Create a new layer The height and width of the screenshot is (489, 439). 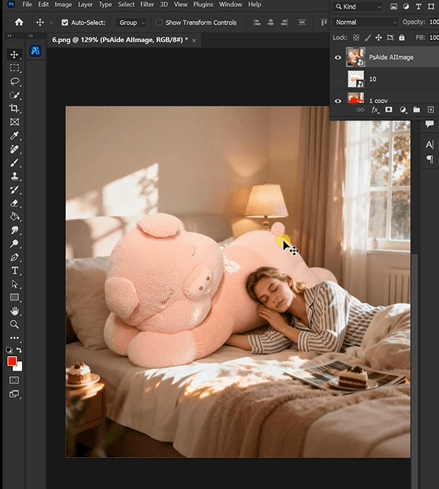(431, 110)
